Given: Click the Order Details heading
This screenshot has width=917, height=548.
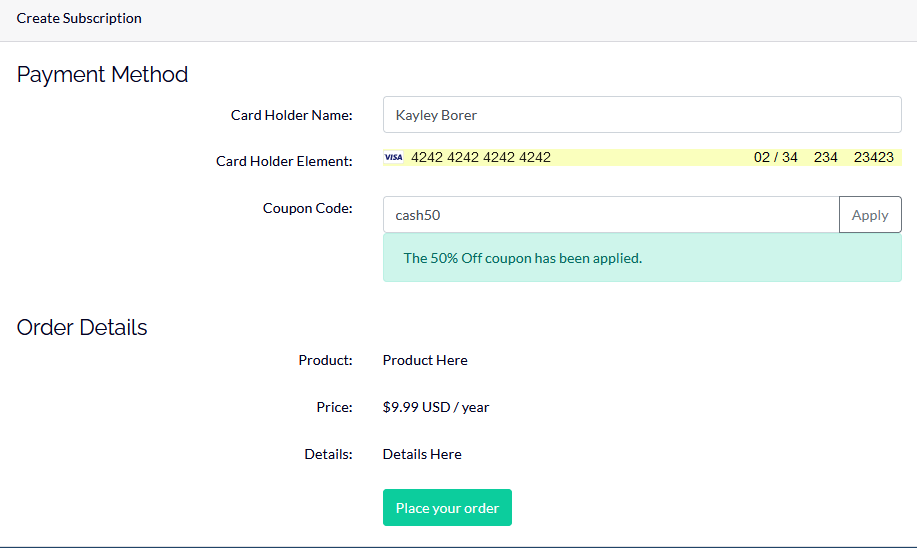Looking at the screenshot, I should point(82,328).
